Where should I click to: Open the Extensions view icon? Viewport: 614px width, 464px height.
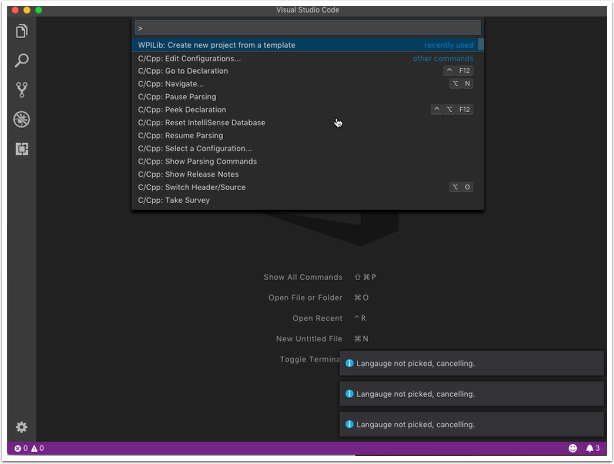pos(22,149)
